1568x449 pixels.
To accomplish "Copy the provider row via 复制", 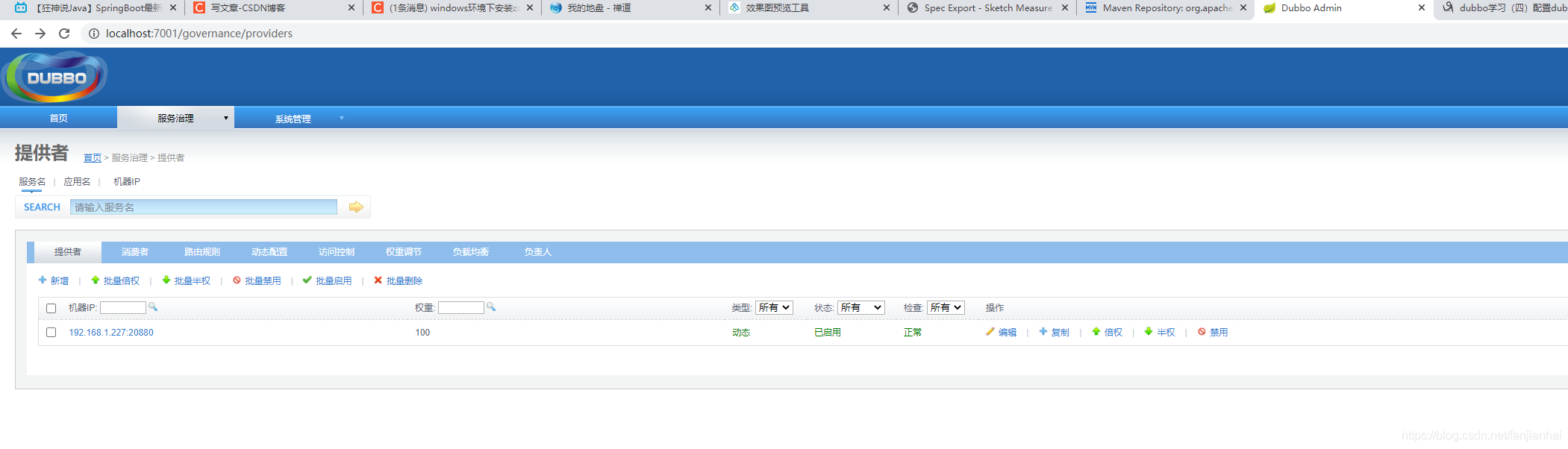I will click(1054, 333).
